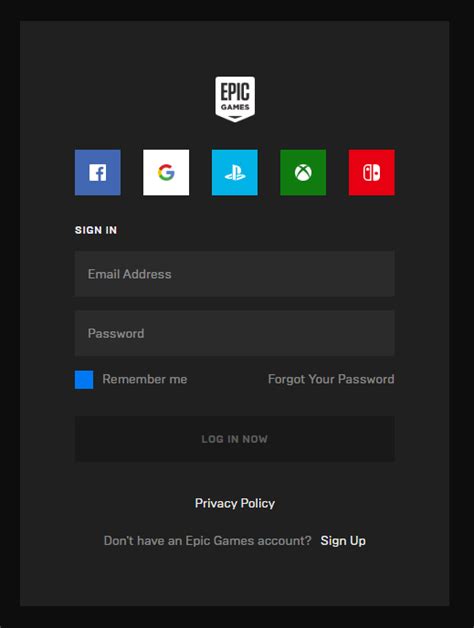The width and height of the screenshot is (474, 628).
Task: Click the 'Email Address' placeholder text
Action: tap(129, 274)
